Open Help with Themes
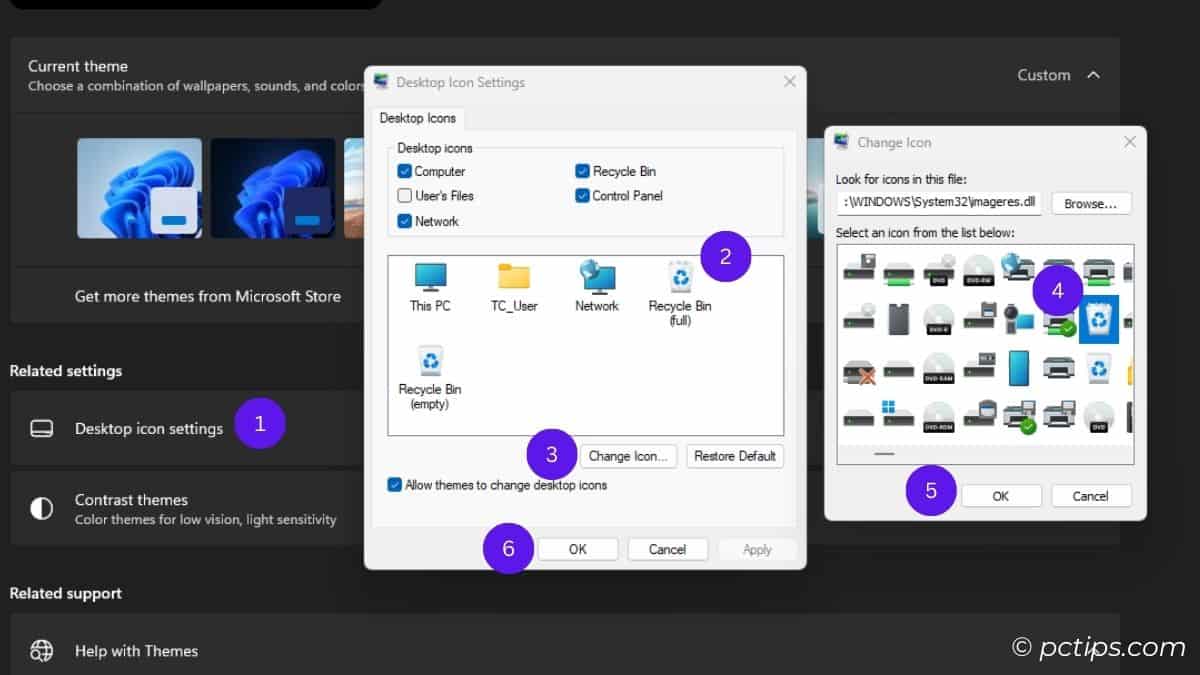This screenshot has width=1200, height=675. tap(136, 651)
